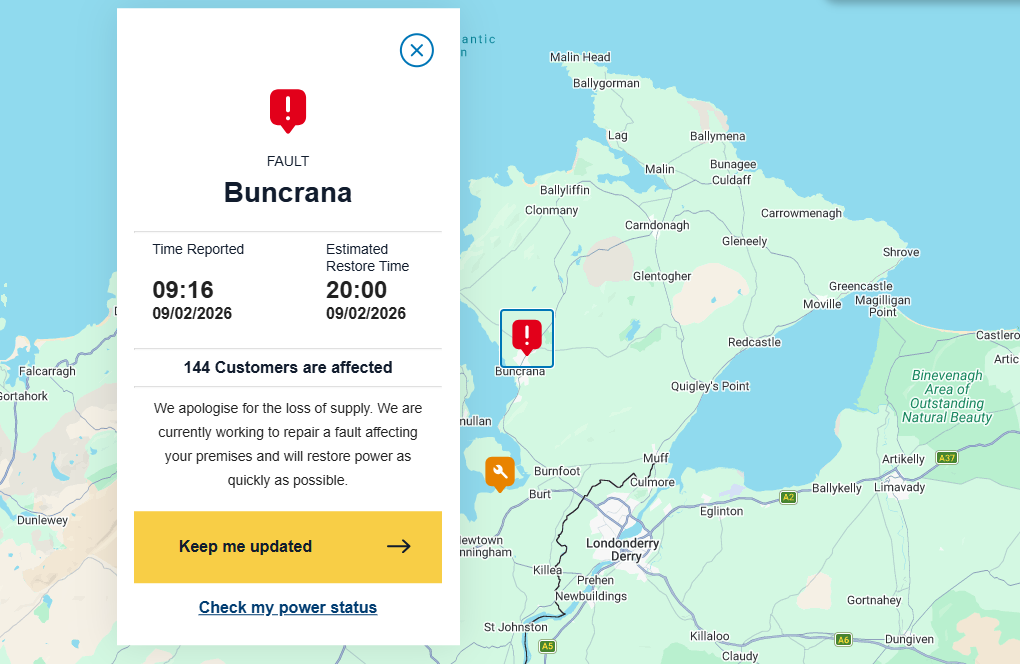Click the A2 road shield near Ballykelly
The image size is (1020, 664).
[x=788, y=497]
